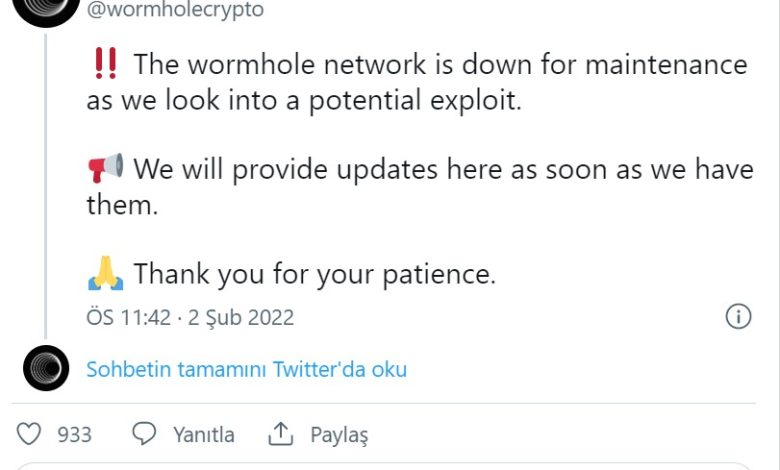Click the vertical thread line left of tweet
Viewport: 780px width, 470px height.
coord(46,180)
